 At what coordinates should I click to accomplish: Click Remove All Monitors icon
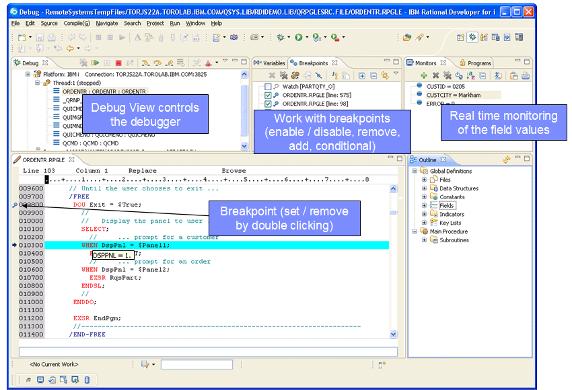[447, 76]
